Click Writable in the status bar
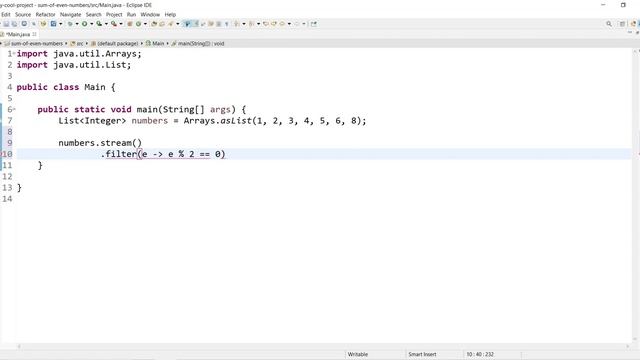 [358, 354]
